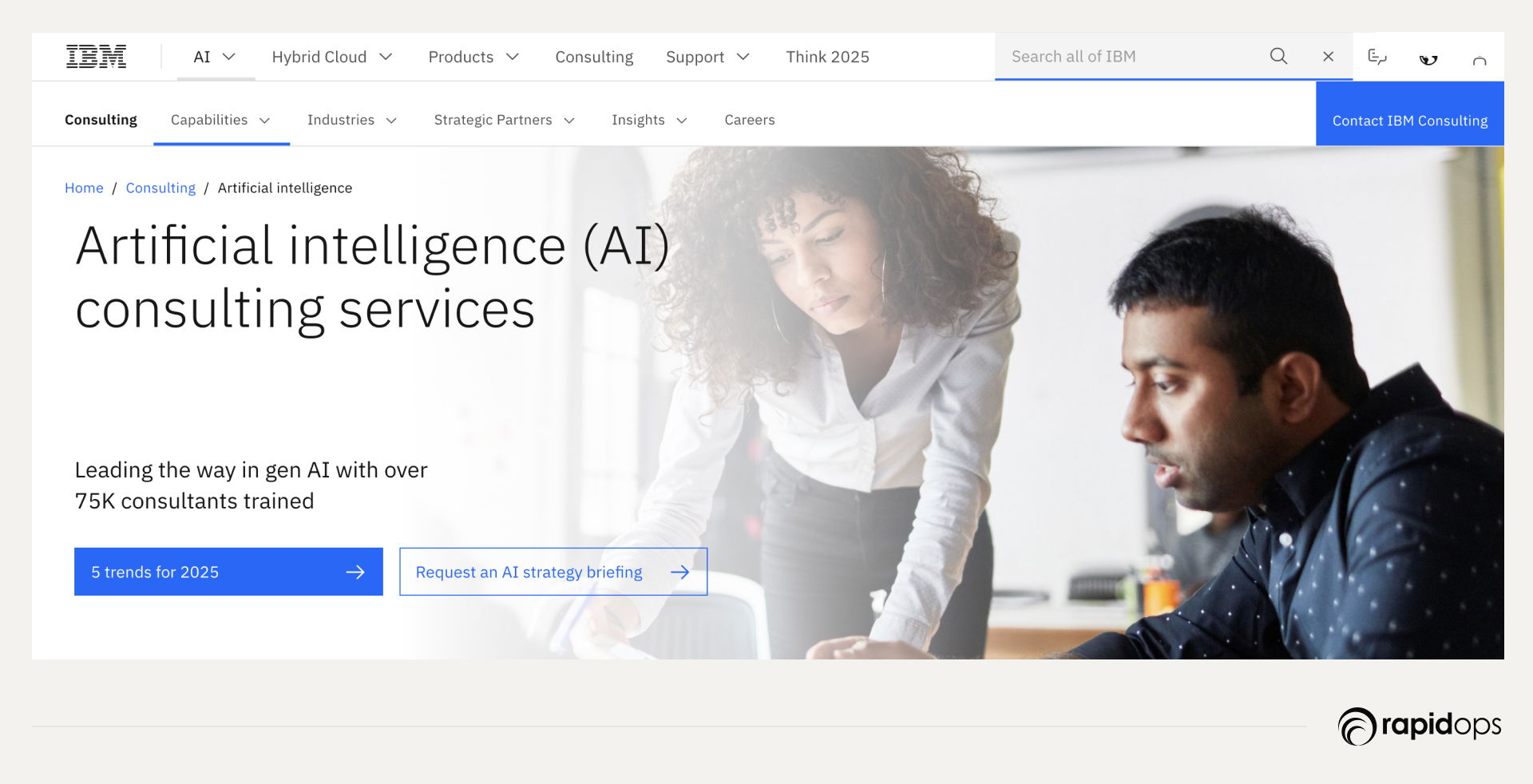Expand the Hybrid Cloud menu
This screenshot has height=784, width=1533.
332,57
